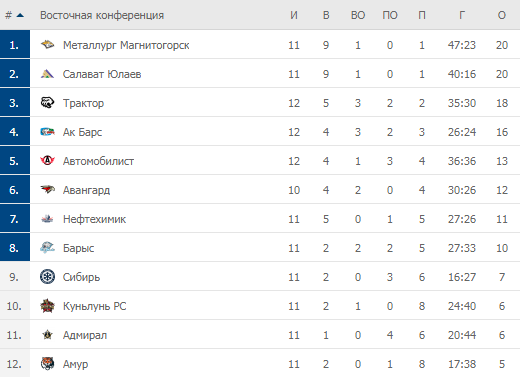Open the Барыс team link
This screenshot has width=520, height=377.
(x=79, y=248)
